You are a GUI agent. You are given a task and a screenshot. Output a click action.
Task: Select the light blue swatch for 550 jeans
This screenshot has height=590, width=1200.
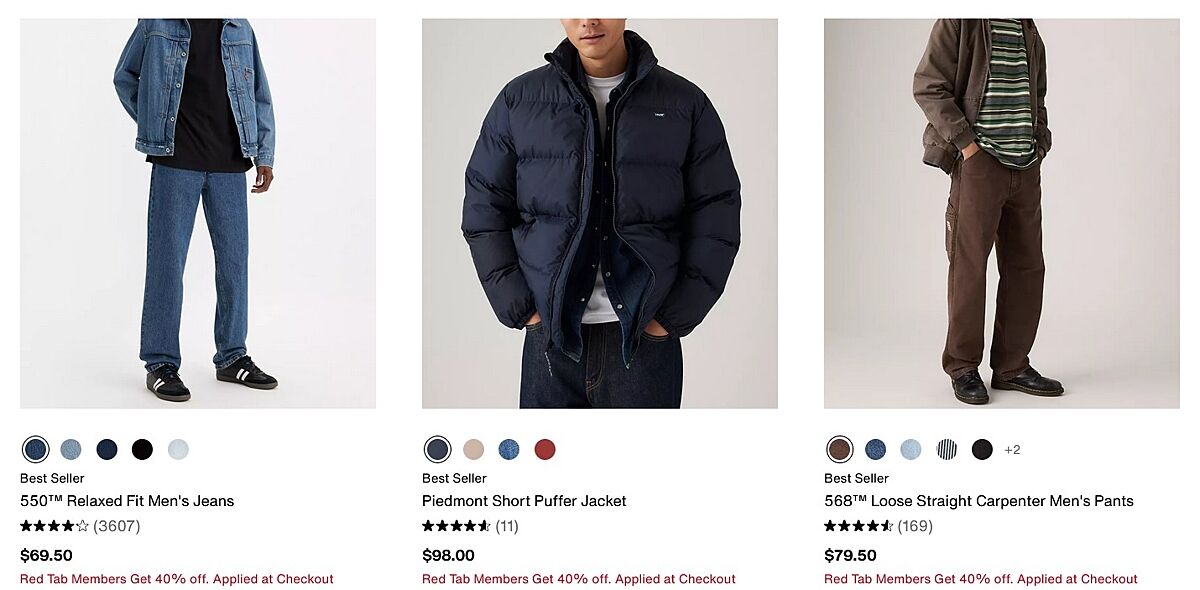[71, 449]
